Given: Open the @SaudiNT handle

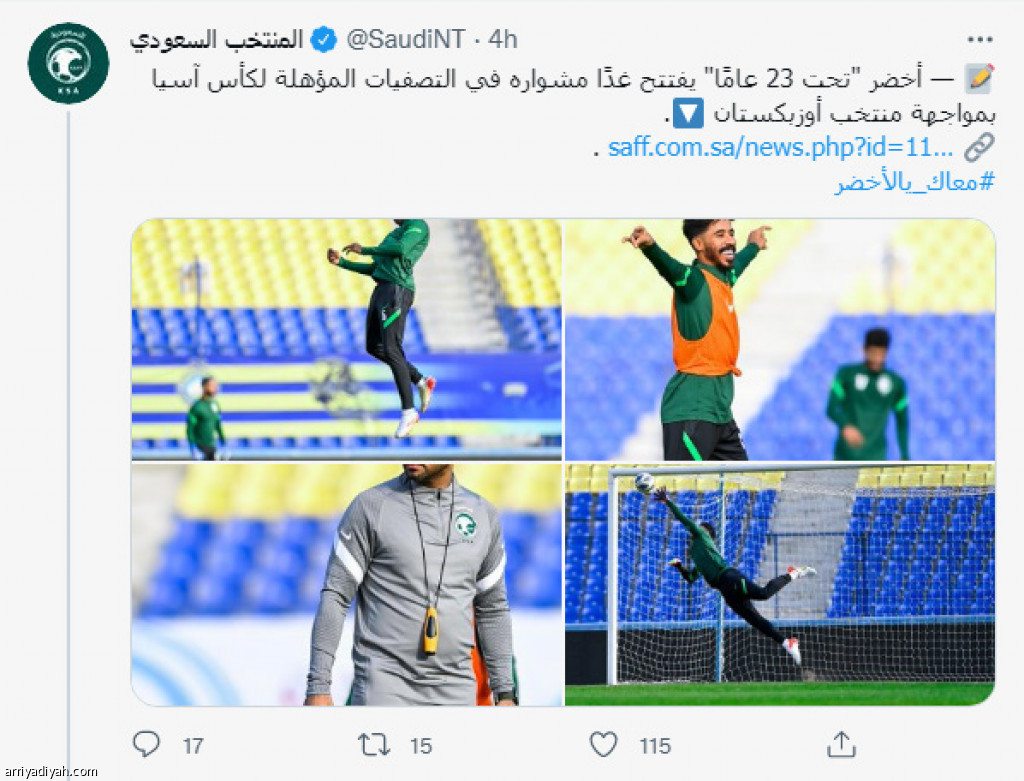Looking at the screenshot, I should [406, 40].
